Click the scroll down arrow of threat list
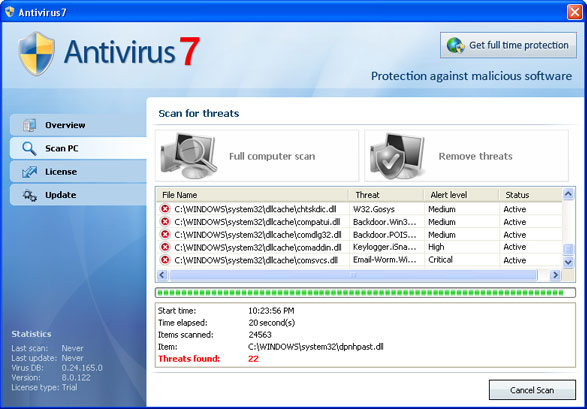Screen dimensions: 587x409 click(x=568, y=262)
